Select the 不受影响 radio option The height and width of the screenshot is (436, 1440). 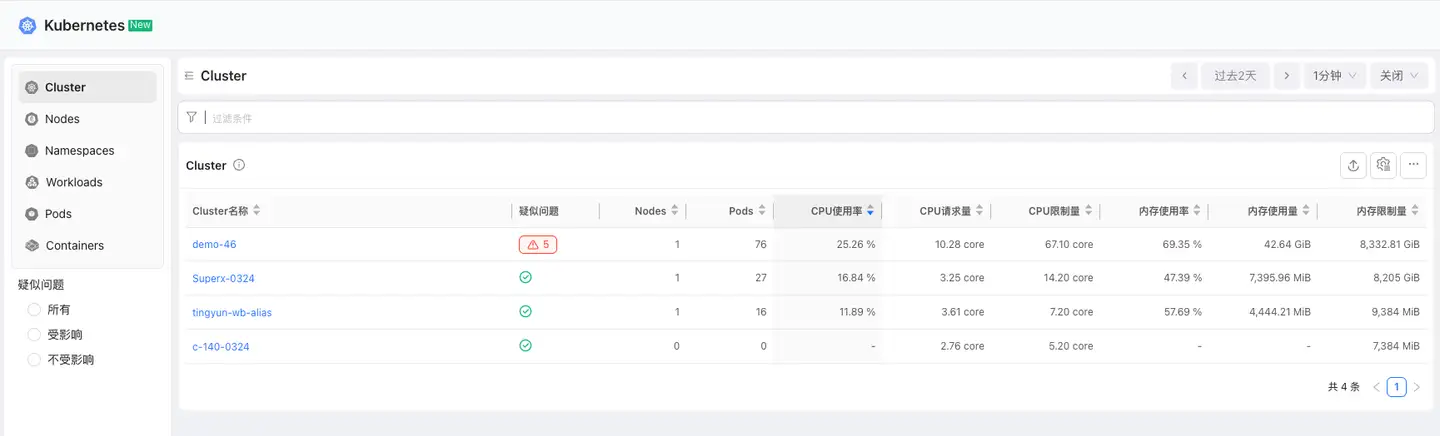(x=35, y=360)
